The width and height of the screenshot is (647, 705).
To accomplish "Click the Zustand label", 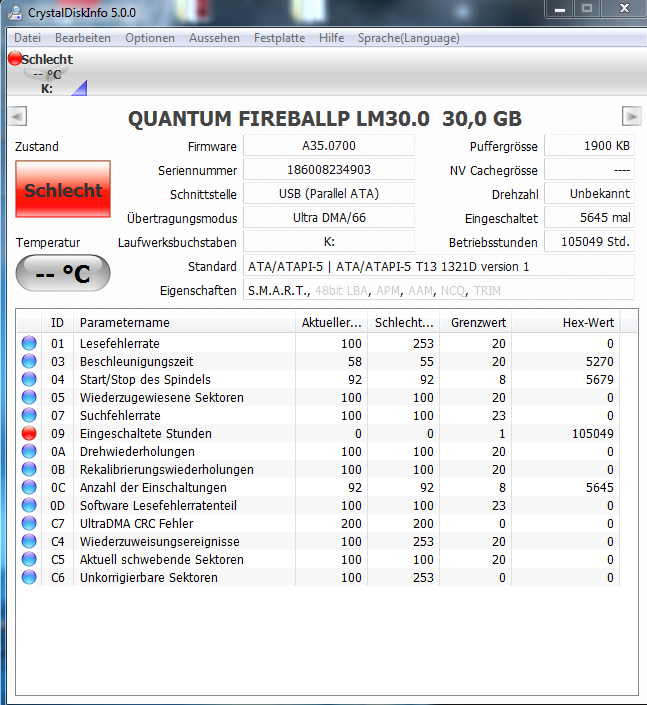I will tap(36, 147).
